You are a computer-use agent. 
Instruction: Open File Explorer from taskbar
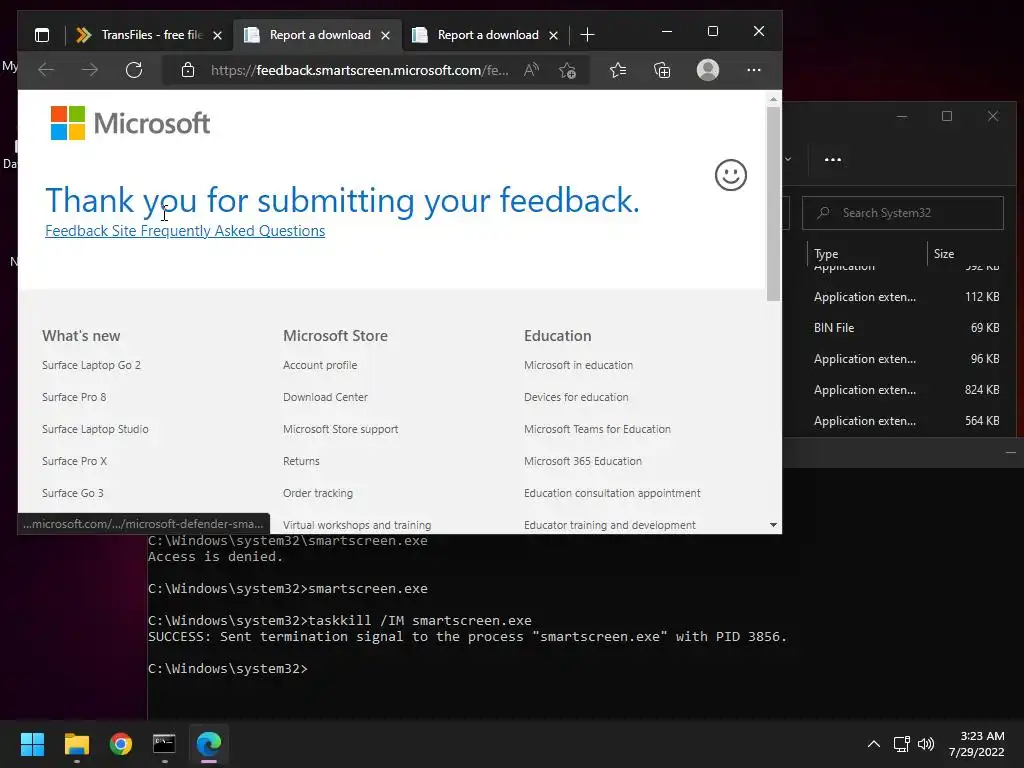click(x=76, y=744)
